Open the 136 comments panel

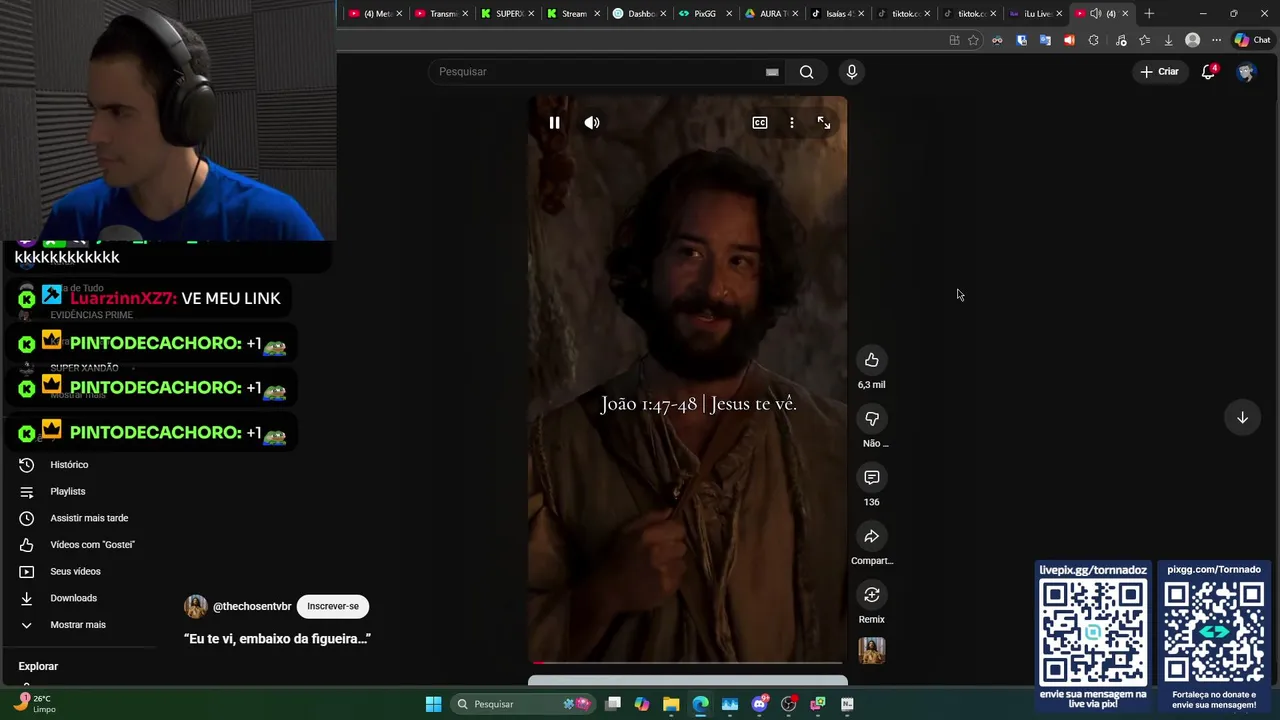(x=872, y=478)
